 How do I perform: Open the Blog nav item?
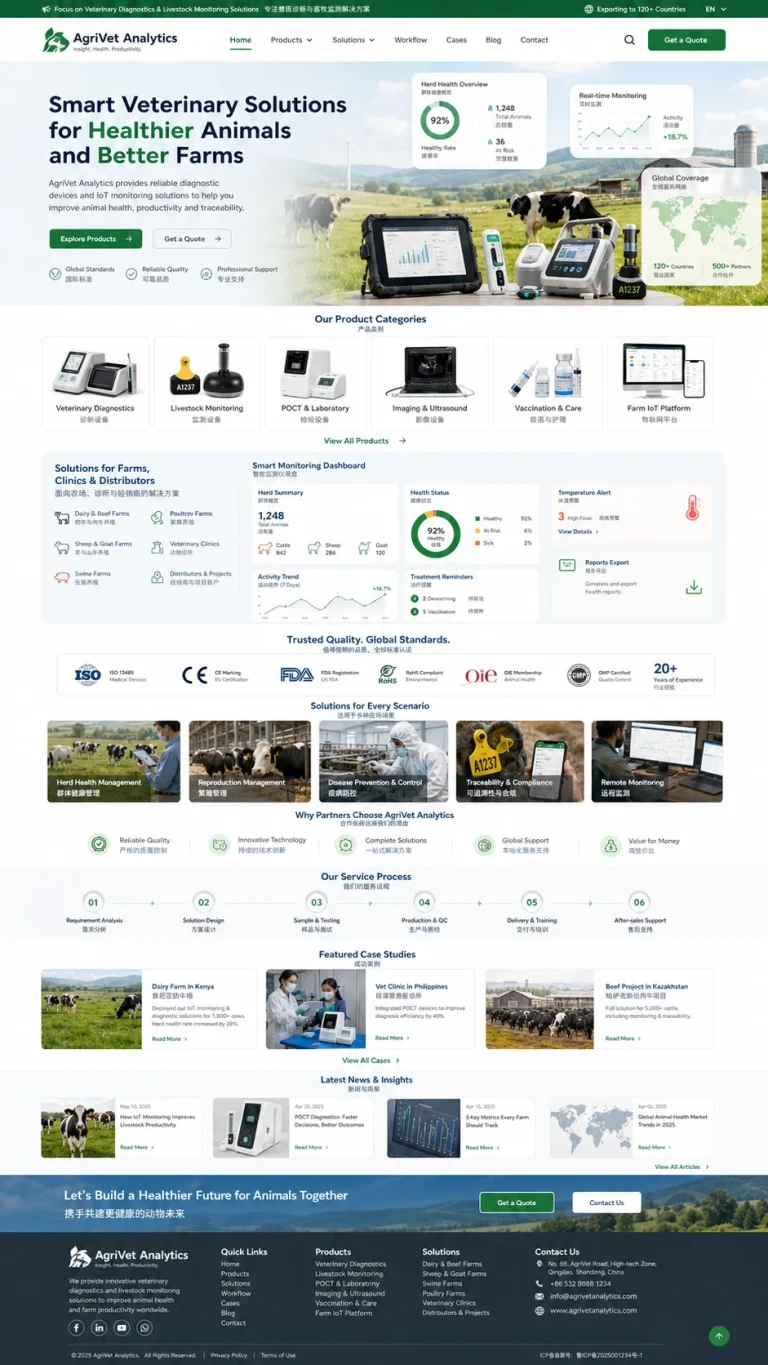tap(493, 40)
